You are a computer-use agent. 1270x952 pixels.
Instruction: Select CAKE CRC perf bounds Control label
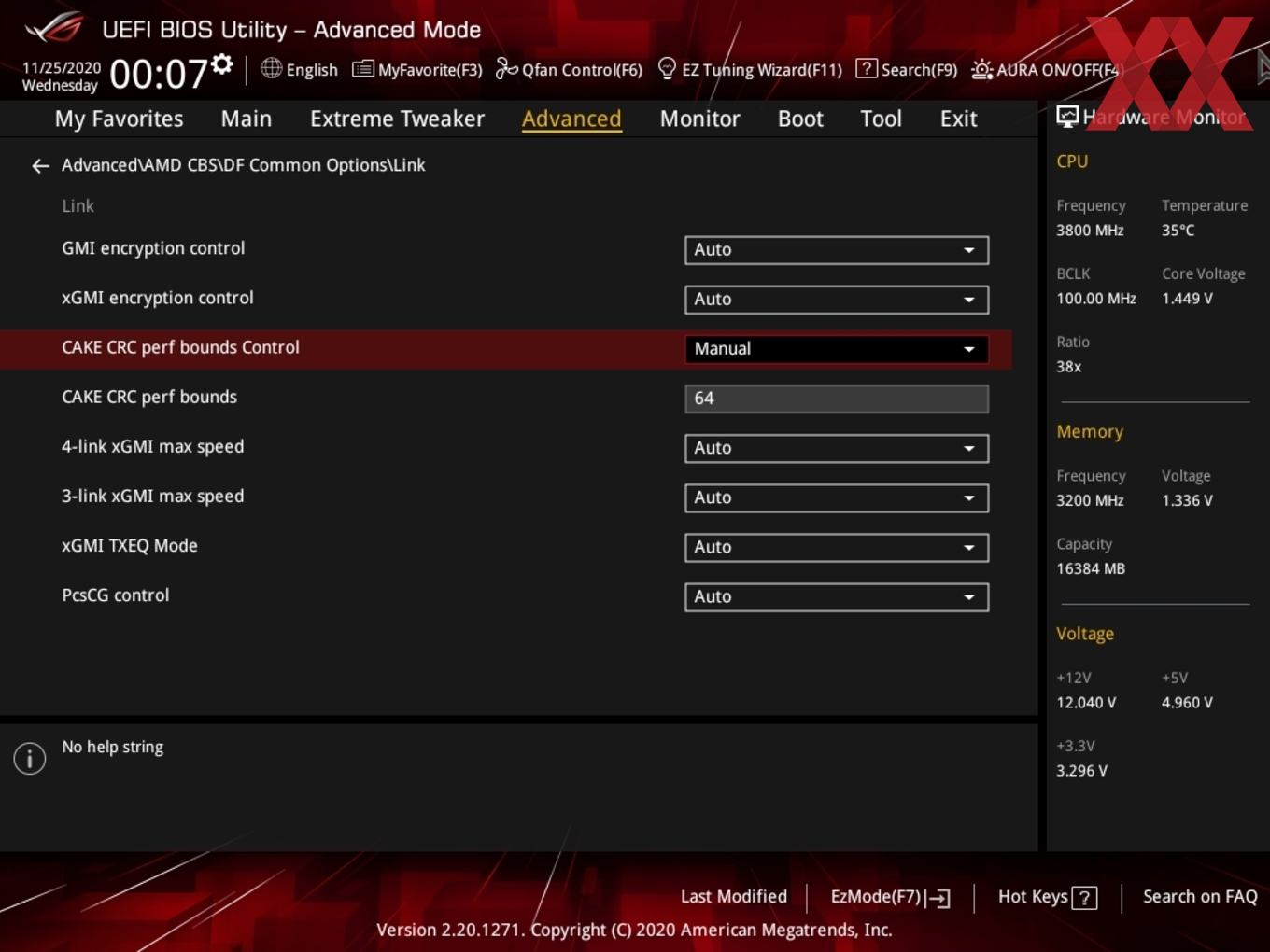pyautogui.click(x=180, y=347)
